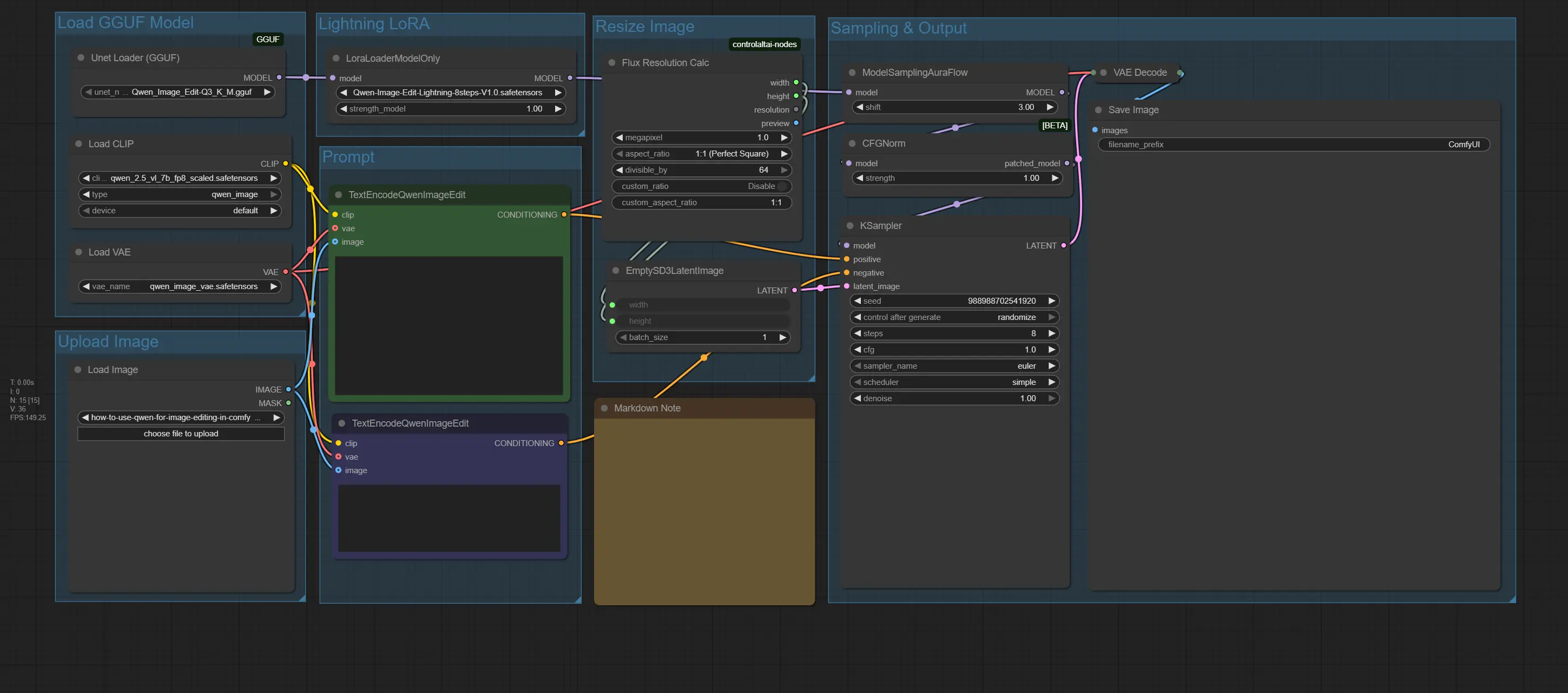The width and height of the screenshot is (1568, 693).
Task: Collapse the purple TextEncodeQwenImageEdit node dot
Action: (x=341, y=423)
